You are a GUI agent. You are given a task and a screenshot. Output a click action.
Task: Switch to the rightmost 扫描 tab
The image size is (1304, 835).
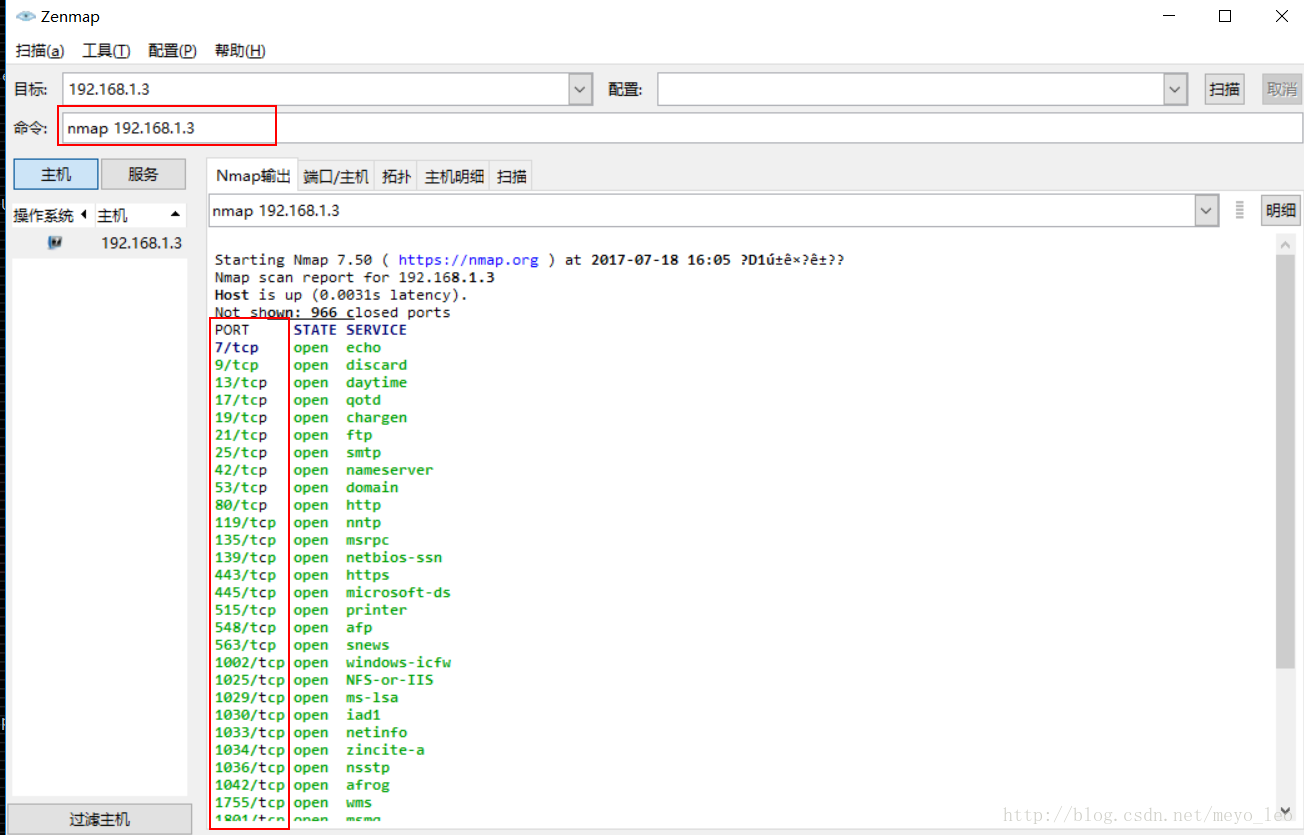512,176
